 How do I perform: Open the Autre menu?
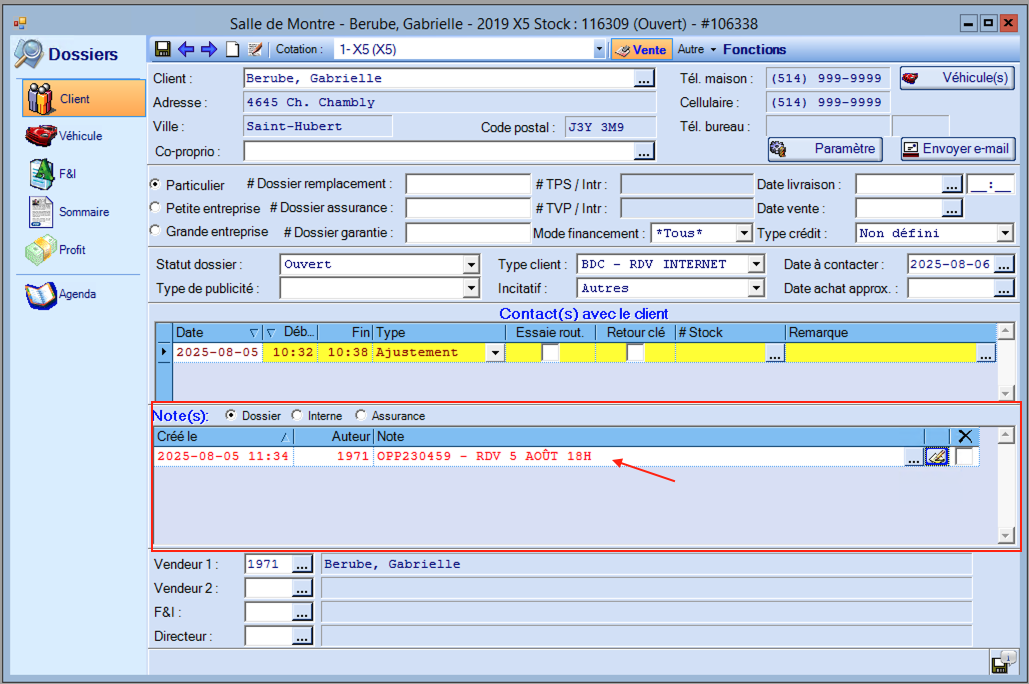[x=696, y=49]
